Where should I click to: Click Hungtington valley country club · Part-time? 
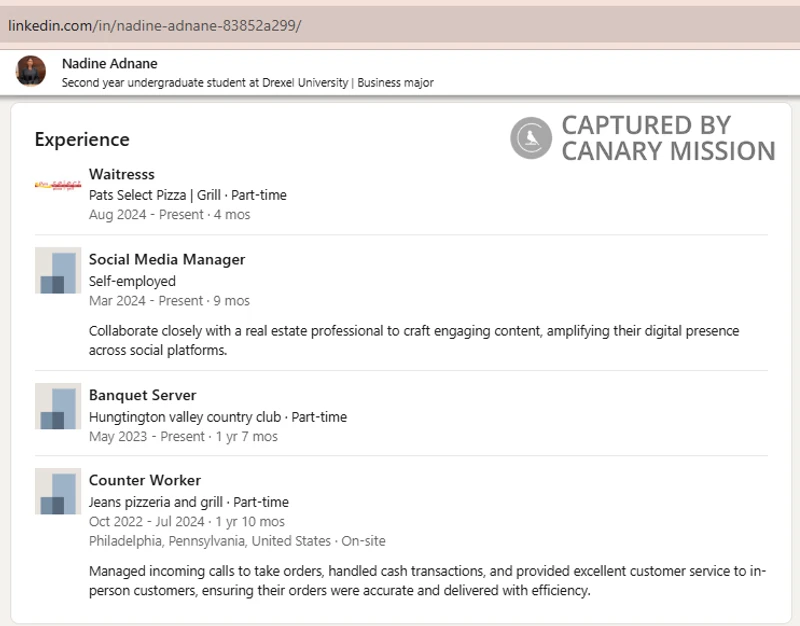point(218,417)
